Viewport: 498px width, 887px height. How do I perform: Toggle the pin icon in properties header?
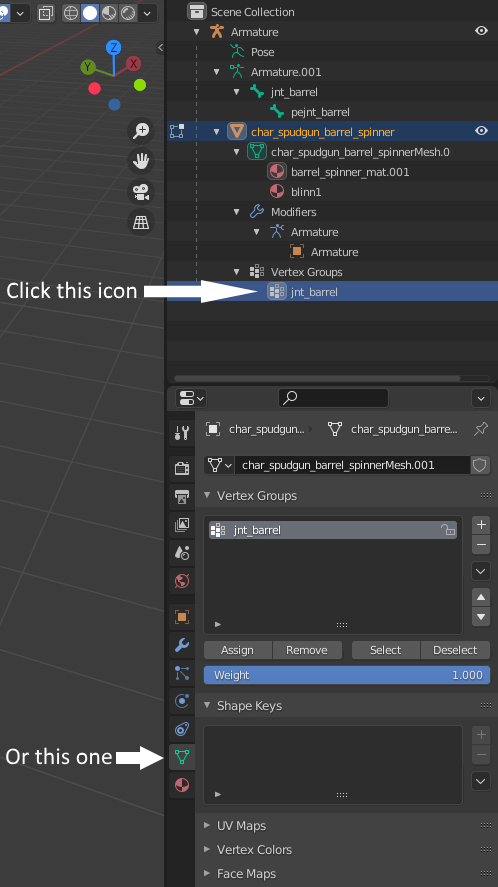click(x=481, y=429)
